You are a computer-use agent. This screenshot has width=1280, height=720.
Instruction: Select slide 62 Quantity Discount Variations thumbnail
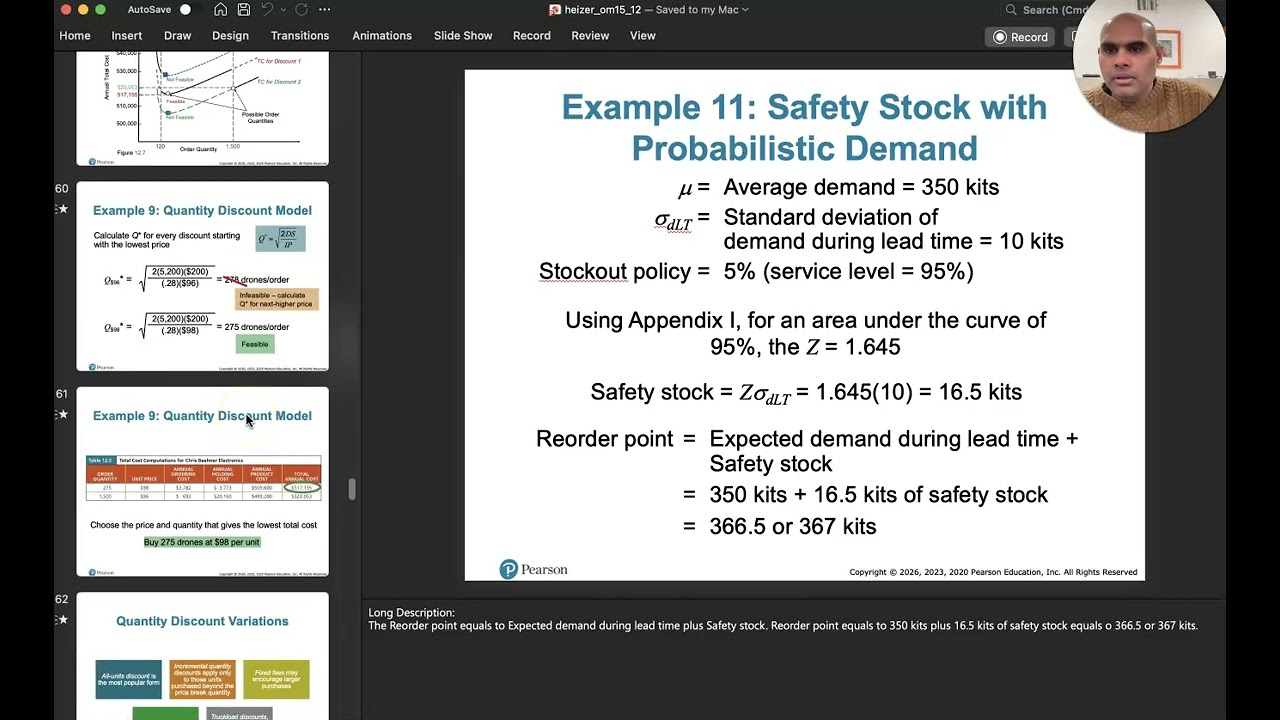202,656
